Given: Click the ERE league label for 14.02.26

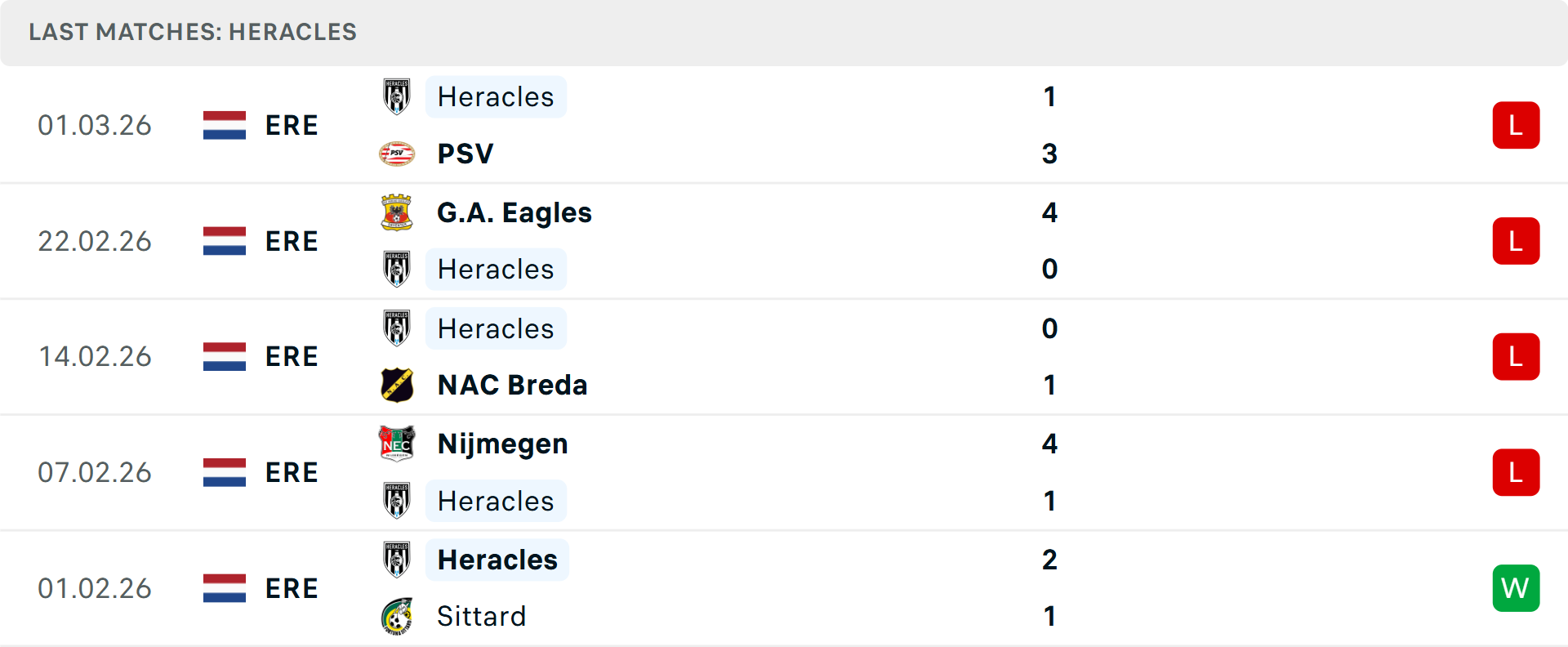Looking at the screenshot, I should (x=292, y=357).
